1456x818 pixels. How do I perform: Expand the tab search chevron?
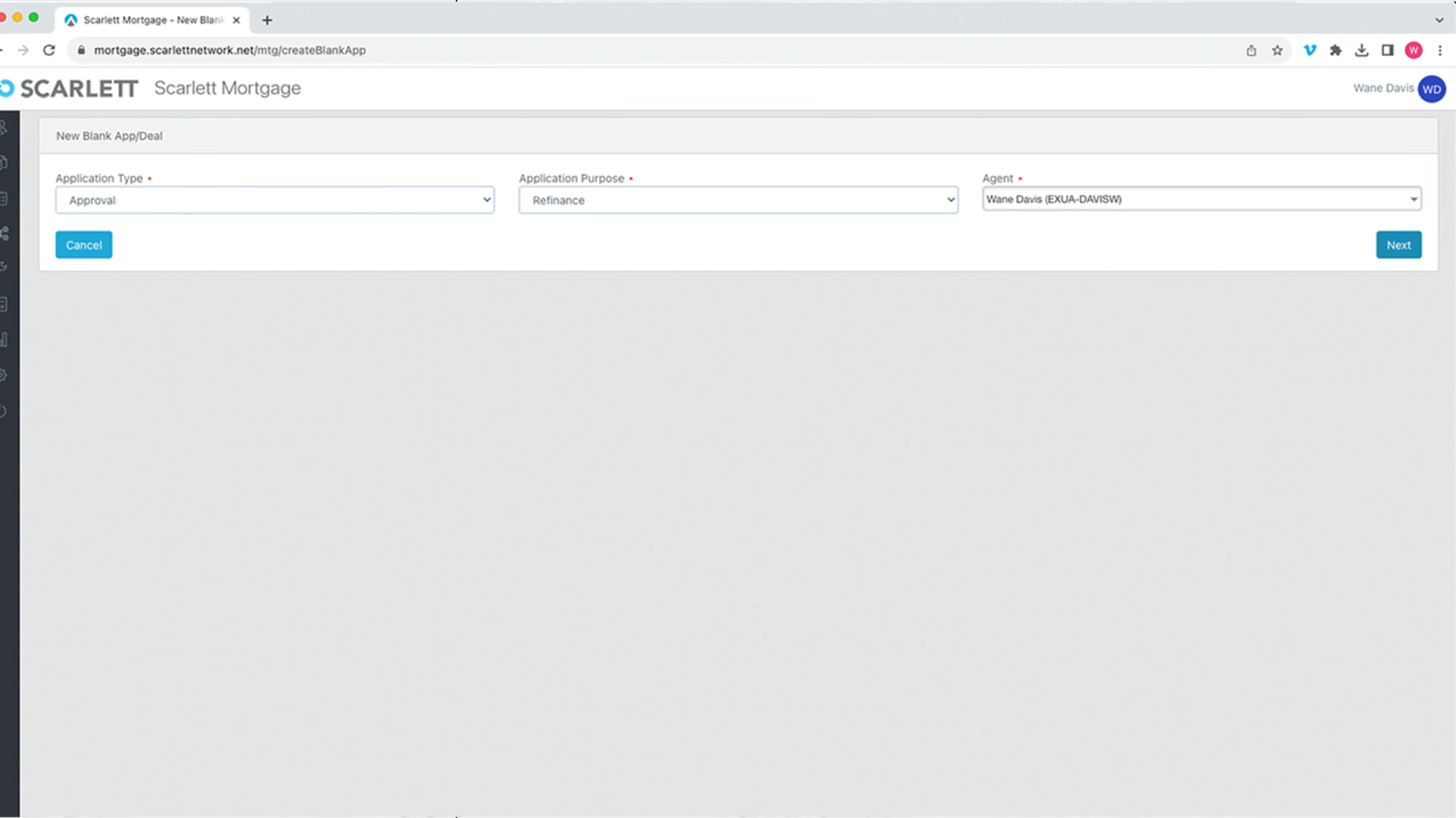[1439, 20]
